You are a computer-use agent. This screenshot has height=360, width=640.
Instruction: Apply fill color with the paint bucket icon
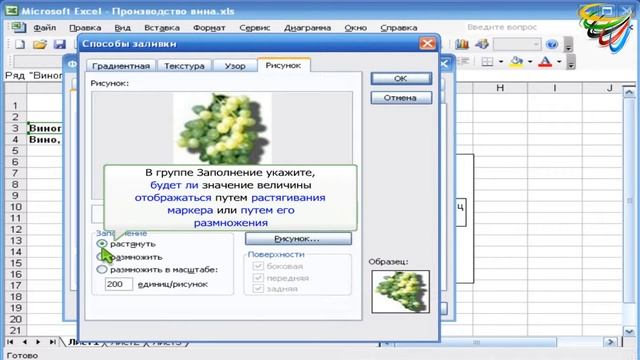point(516,62)
